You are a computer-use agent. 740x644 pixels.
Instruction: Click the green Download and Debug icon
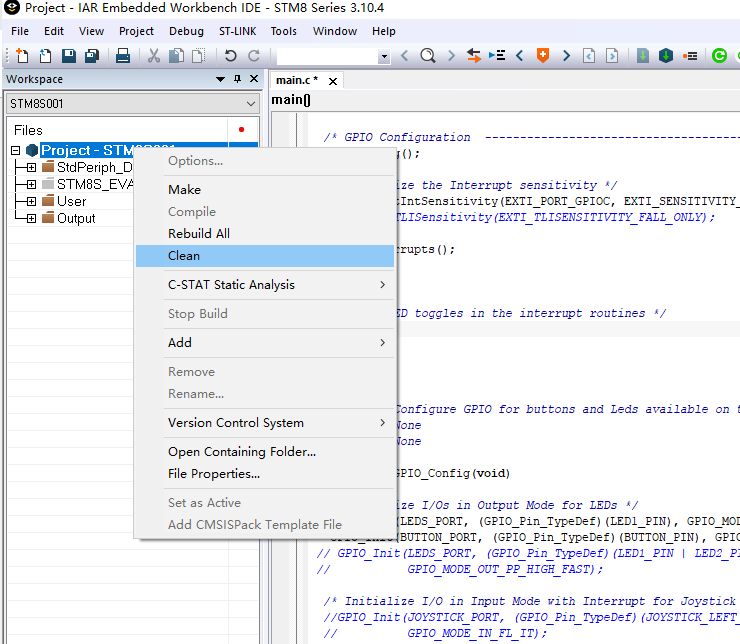pyautogui.click(x=719, y=56)
